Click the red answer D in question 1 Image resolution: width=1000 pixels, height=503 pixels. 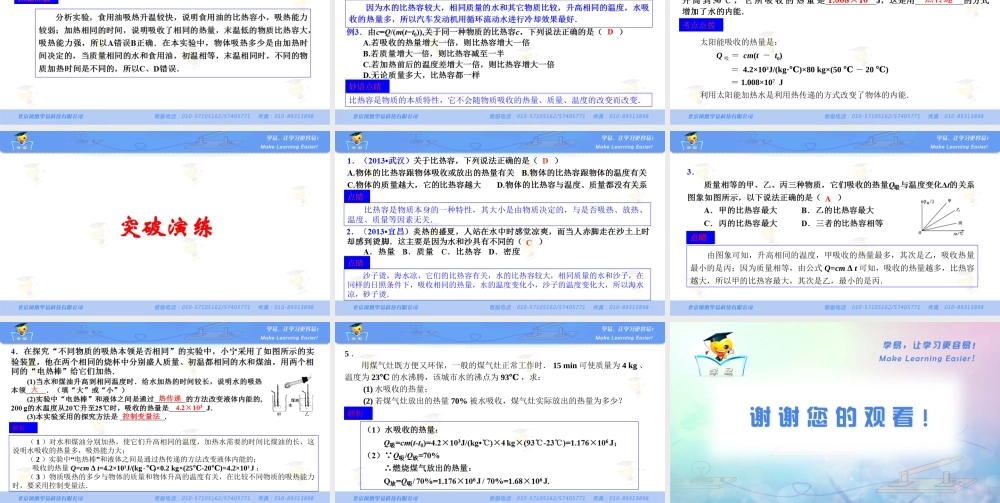click(545, 161)
